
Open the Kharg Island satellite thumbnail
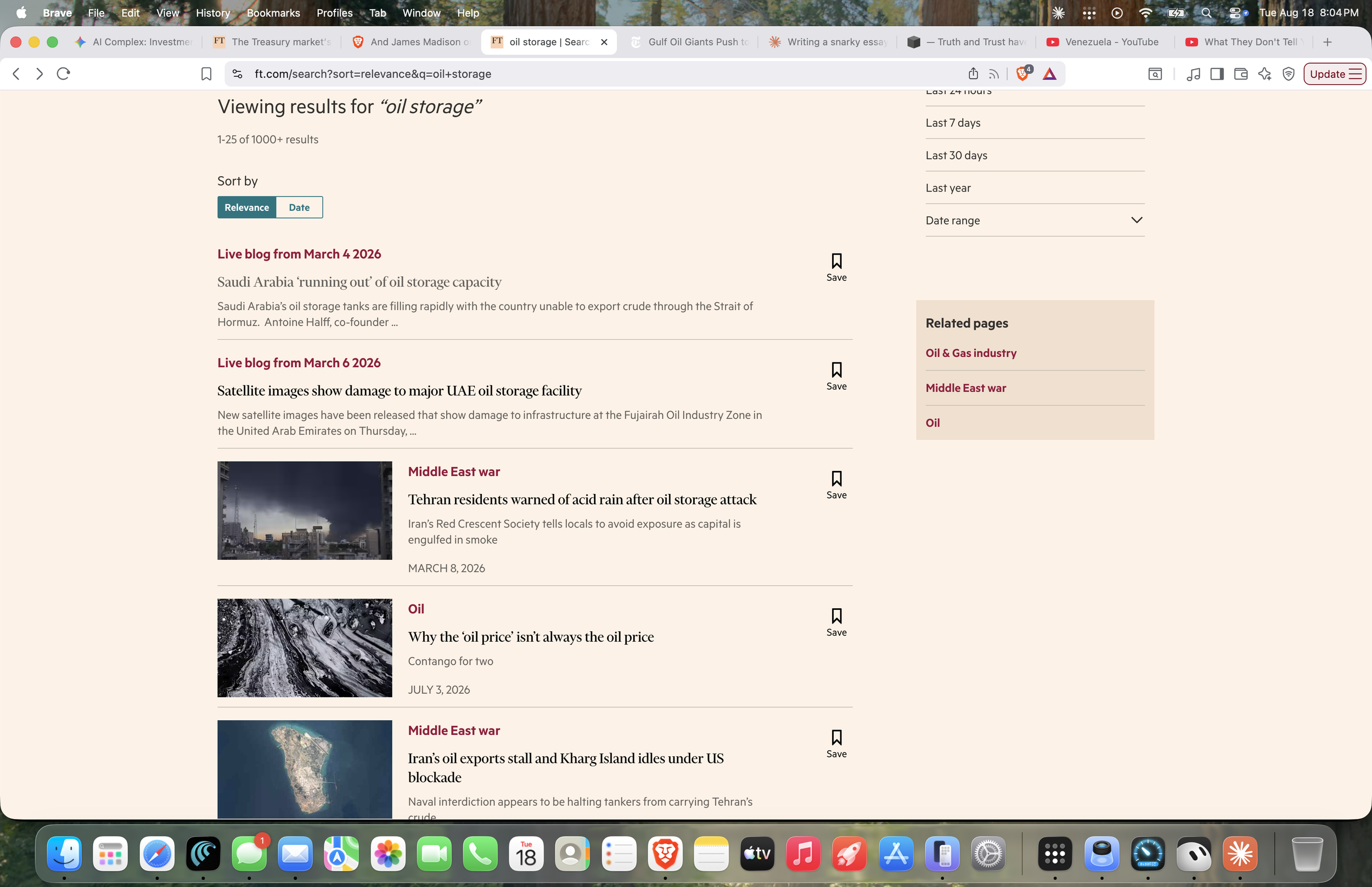[x=305, y=769]
